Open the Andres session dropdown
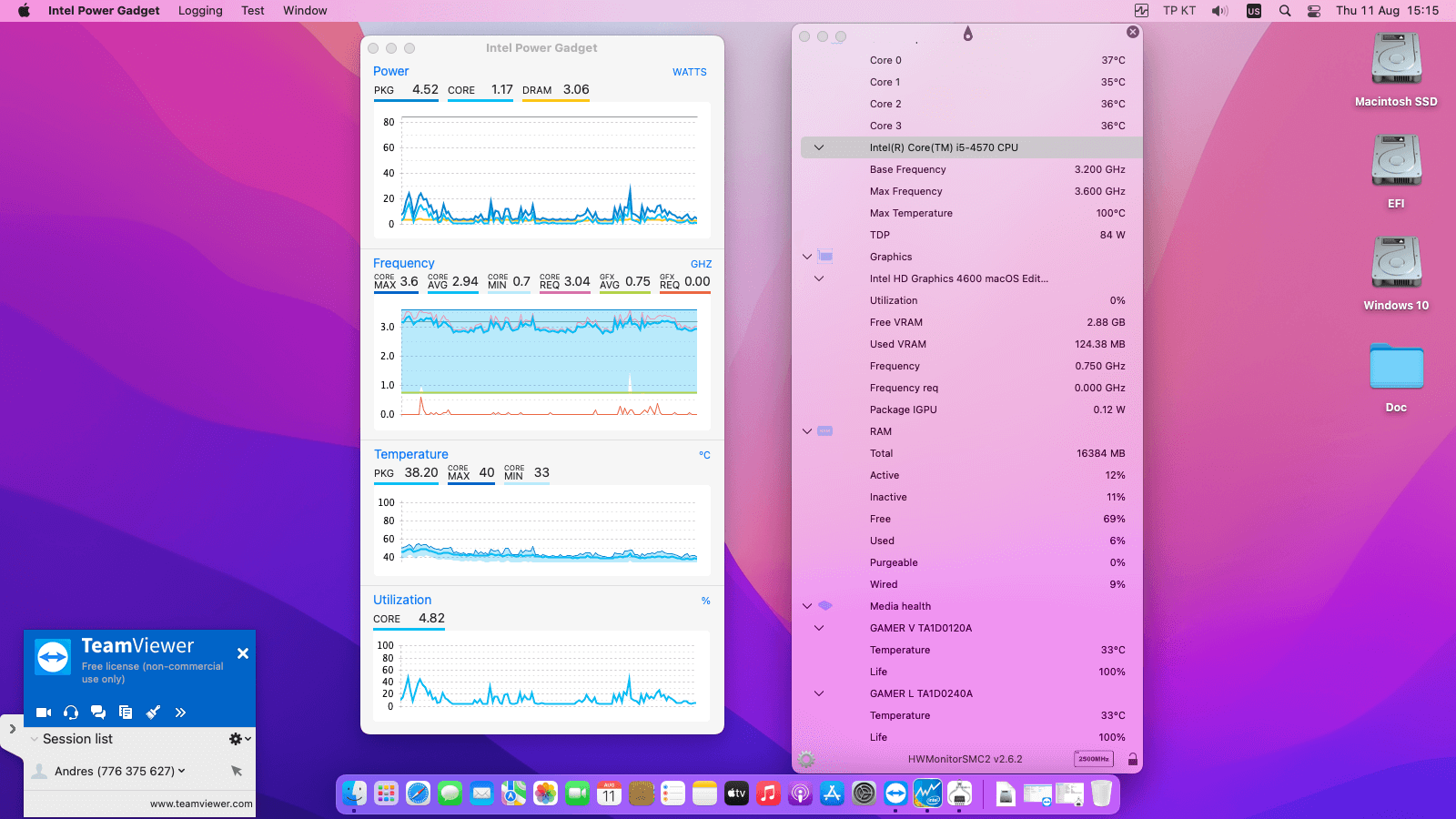The image size is (1456, 819). (182, 771)
